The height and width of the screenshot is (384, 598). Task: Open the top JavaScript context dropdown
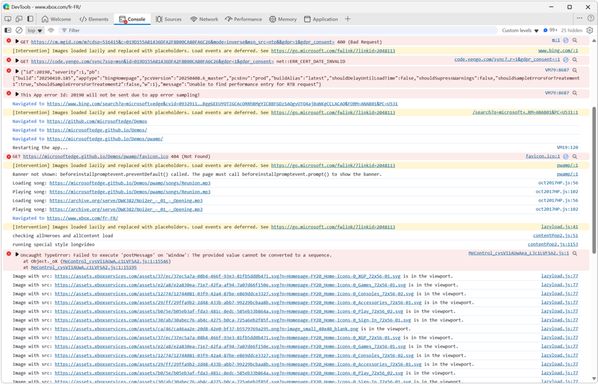[35, 30]
